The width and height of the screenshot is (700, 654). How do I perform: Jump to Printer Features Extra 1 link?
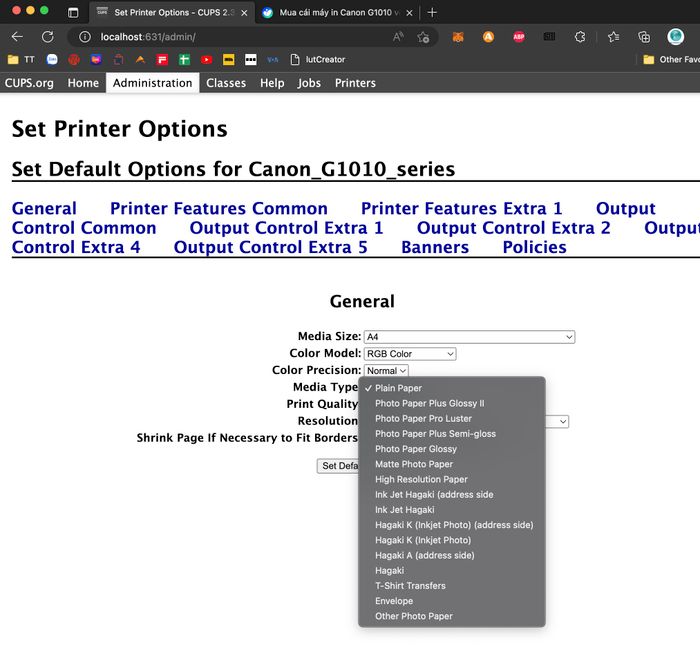(x=461, y=208)
